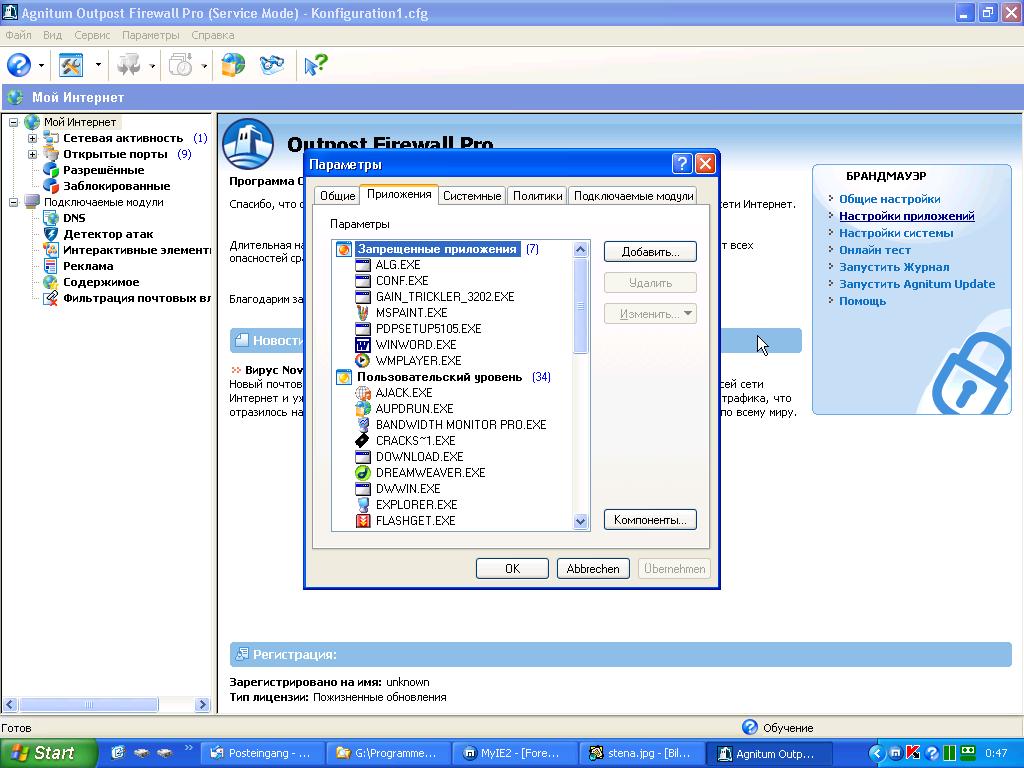The height and width of the screenshot is (768, 1024).
Task: Click the Обучение status bar help icon
Action: coord(750,727)
